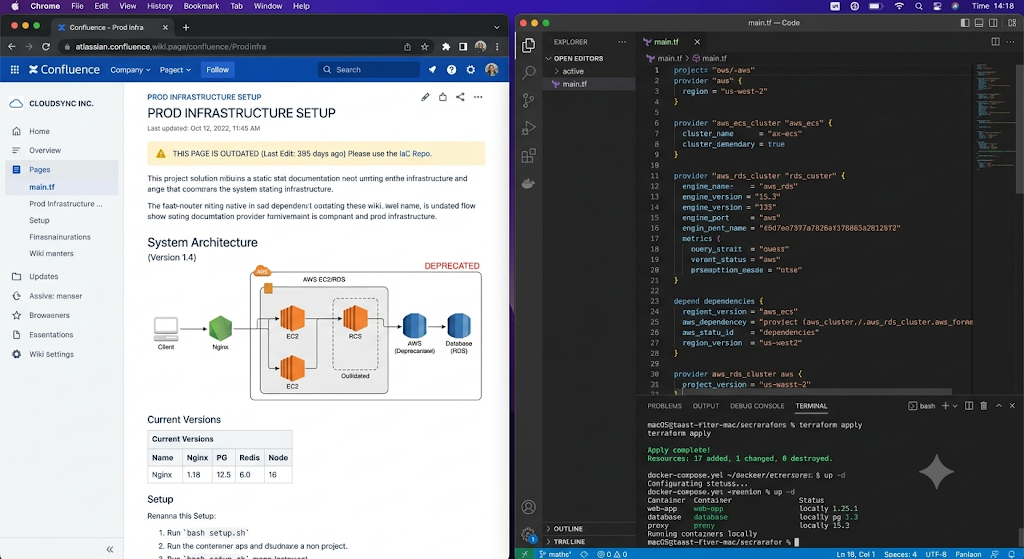Open Bookmark menu in menu bar
This screenshot has width=1024, height=559.
201,6
